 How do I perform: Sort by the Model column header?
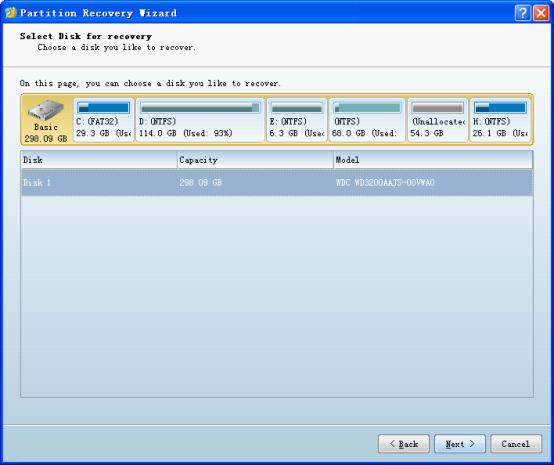click(433, 160)
